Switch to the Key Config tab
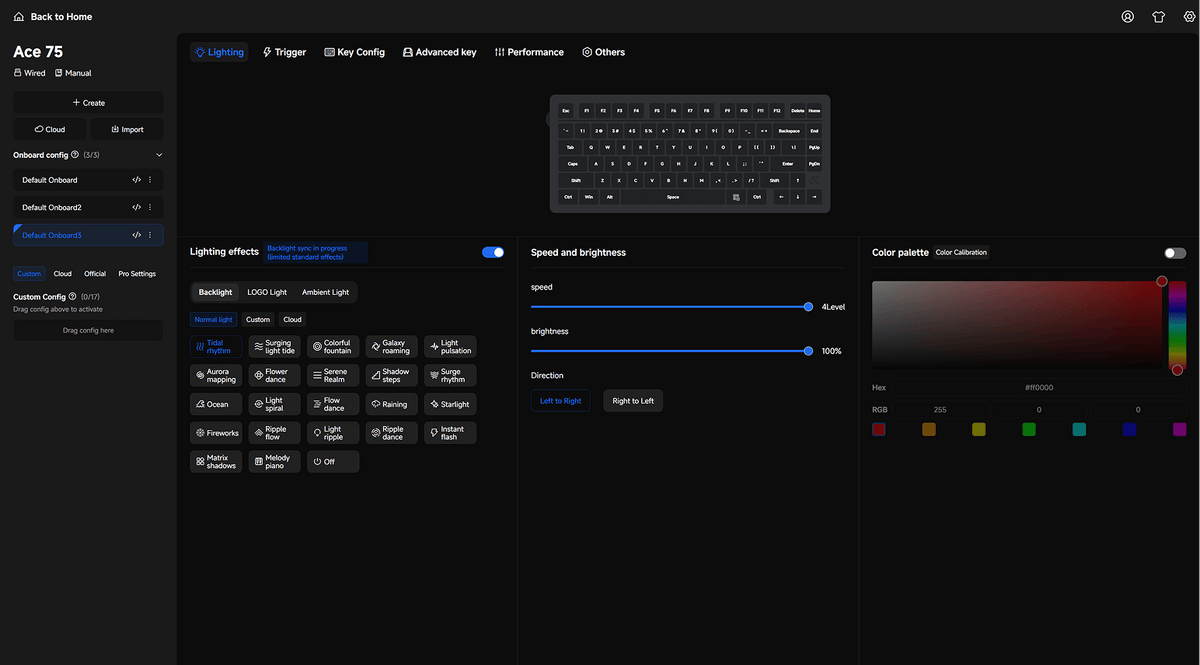The height and width of the screenshot is (665, 1200). (355, 52)
